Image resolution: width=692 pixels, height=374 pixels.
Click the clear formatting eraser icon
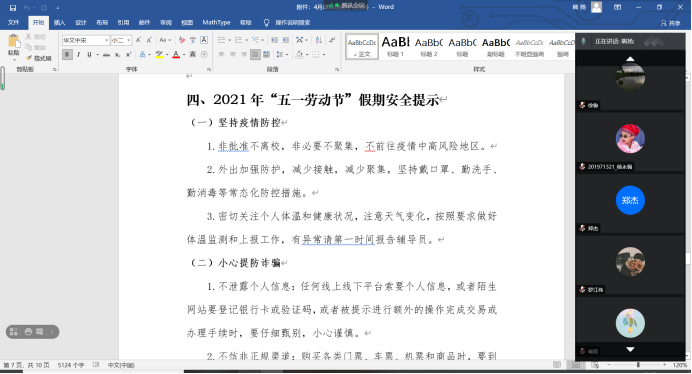(182, 40)
